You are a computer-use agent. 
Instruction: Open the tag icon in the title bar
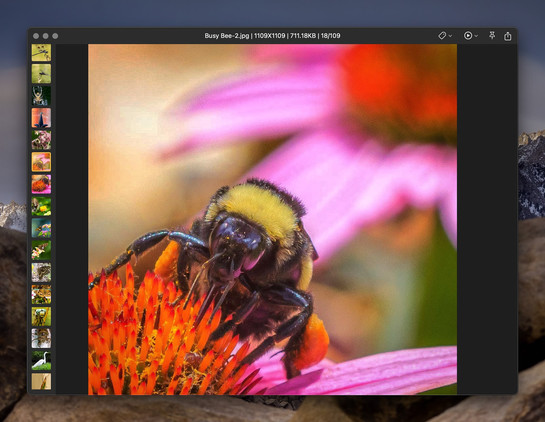(x=442, y=36)
